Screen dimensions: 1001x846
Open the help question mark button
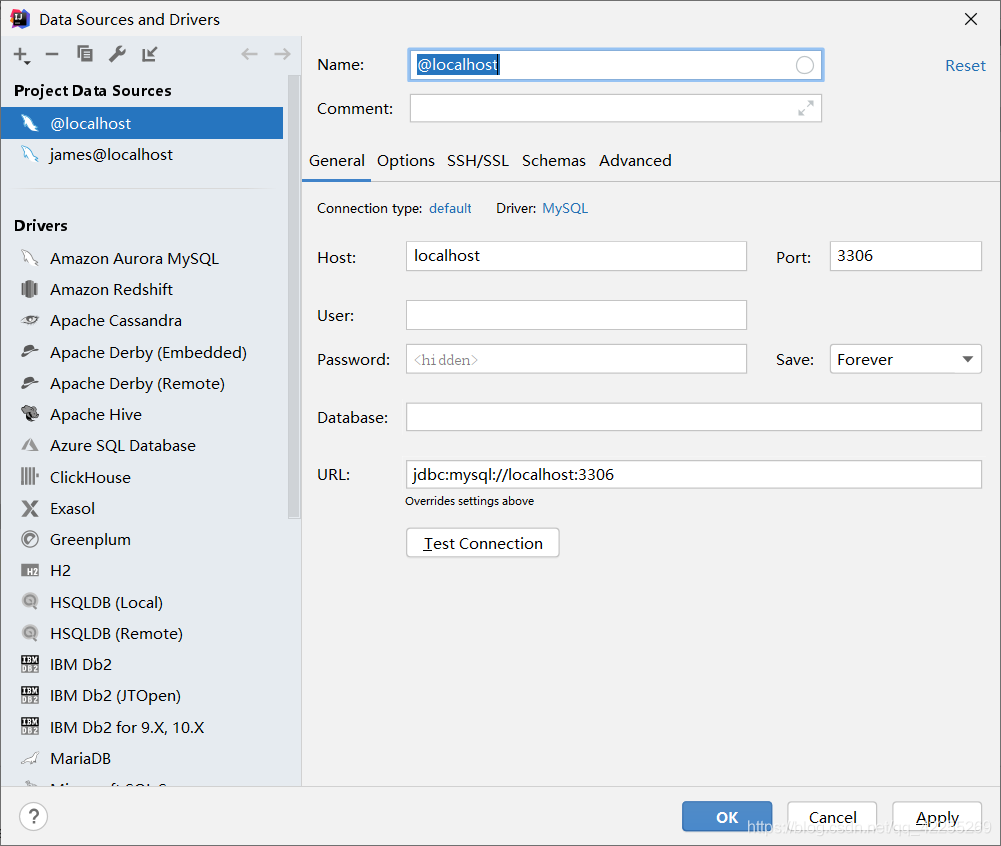click(33, 816)
